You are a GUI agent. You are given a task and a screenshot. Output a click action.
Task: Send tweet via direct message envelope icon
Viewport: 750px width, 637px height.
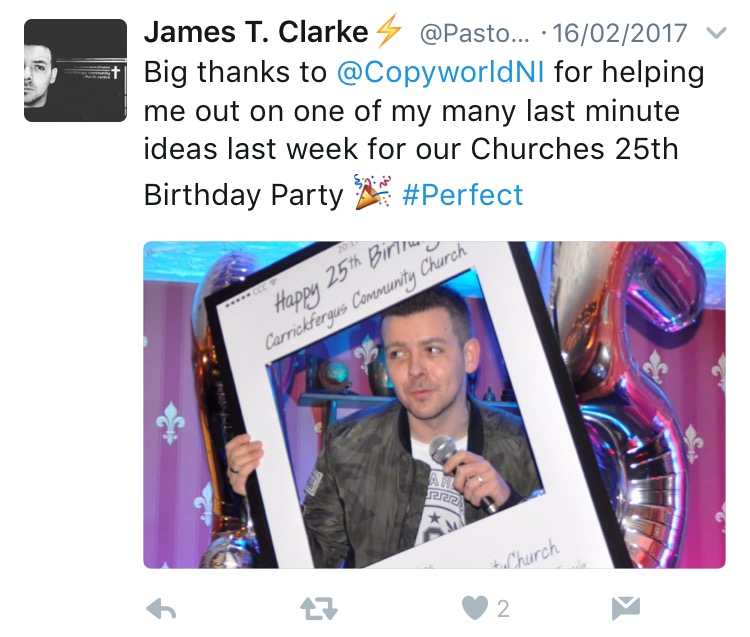[626, 608]
